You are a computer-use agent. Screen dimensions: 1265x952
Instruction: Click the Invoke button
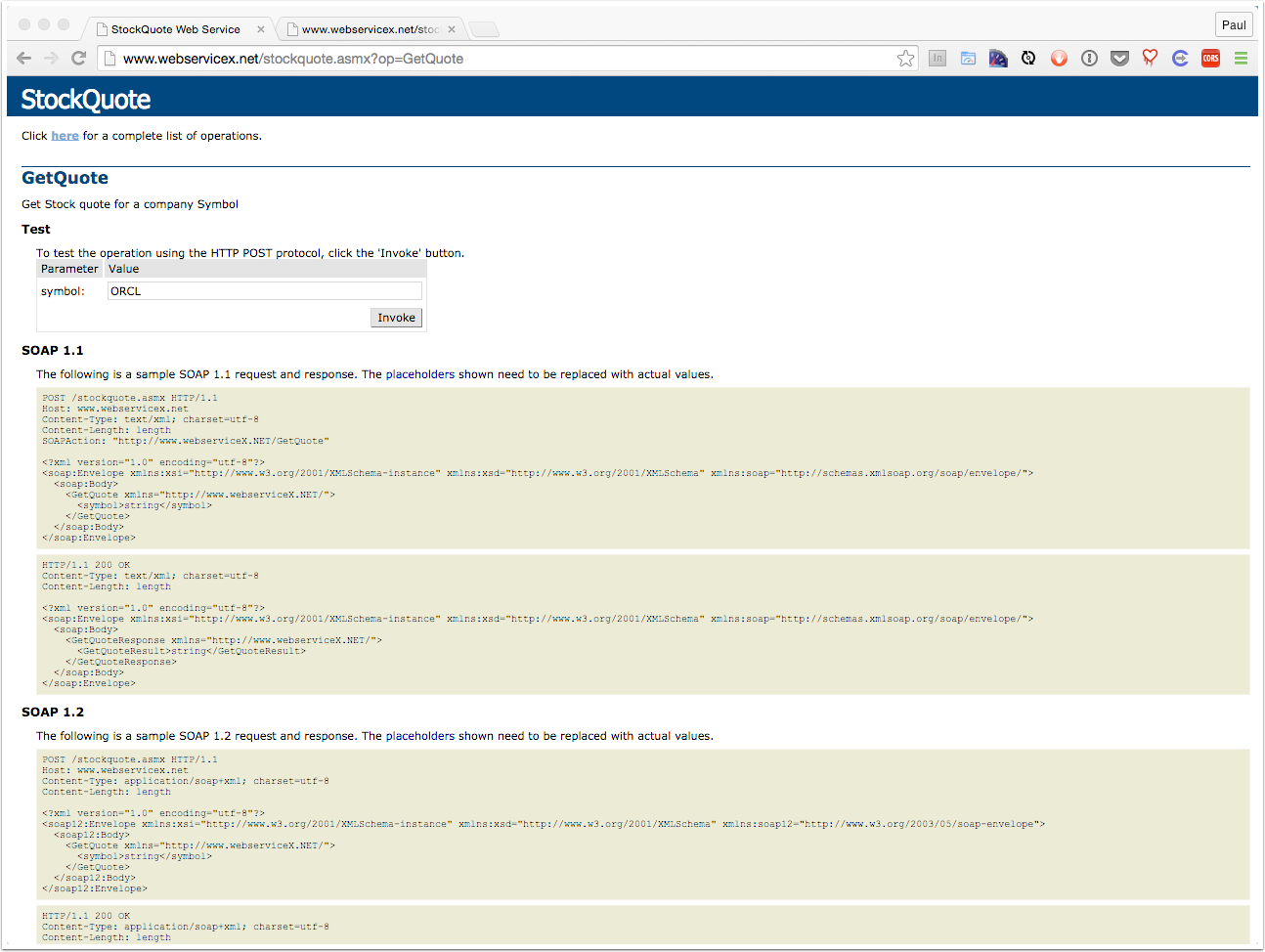pyautogui.click(x=396, y=318)
